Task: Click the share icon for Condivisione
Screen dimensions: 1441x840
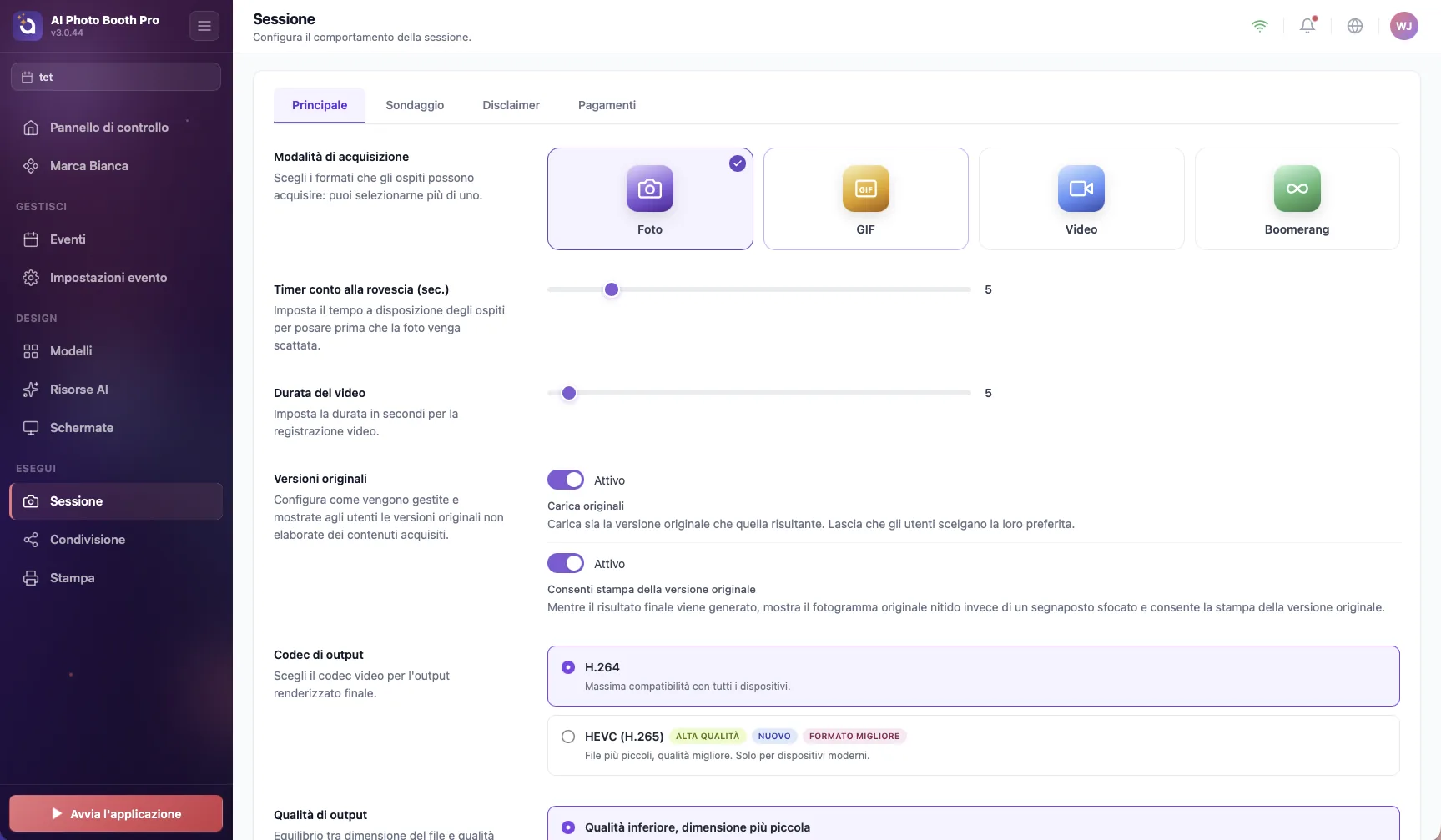Action: tap(31, 540)
